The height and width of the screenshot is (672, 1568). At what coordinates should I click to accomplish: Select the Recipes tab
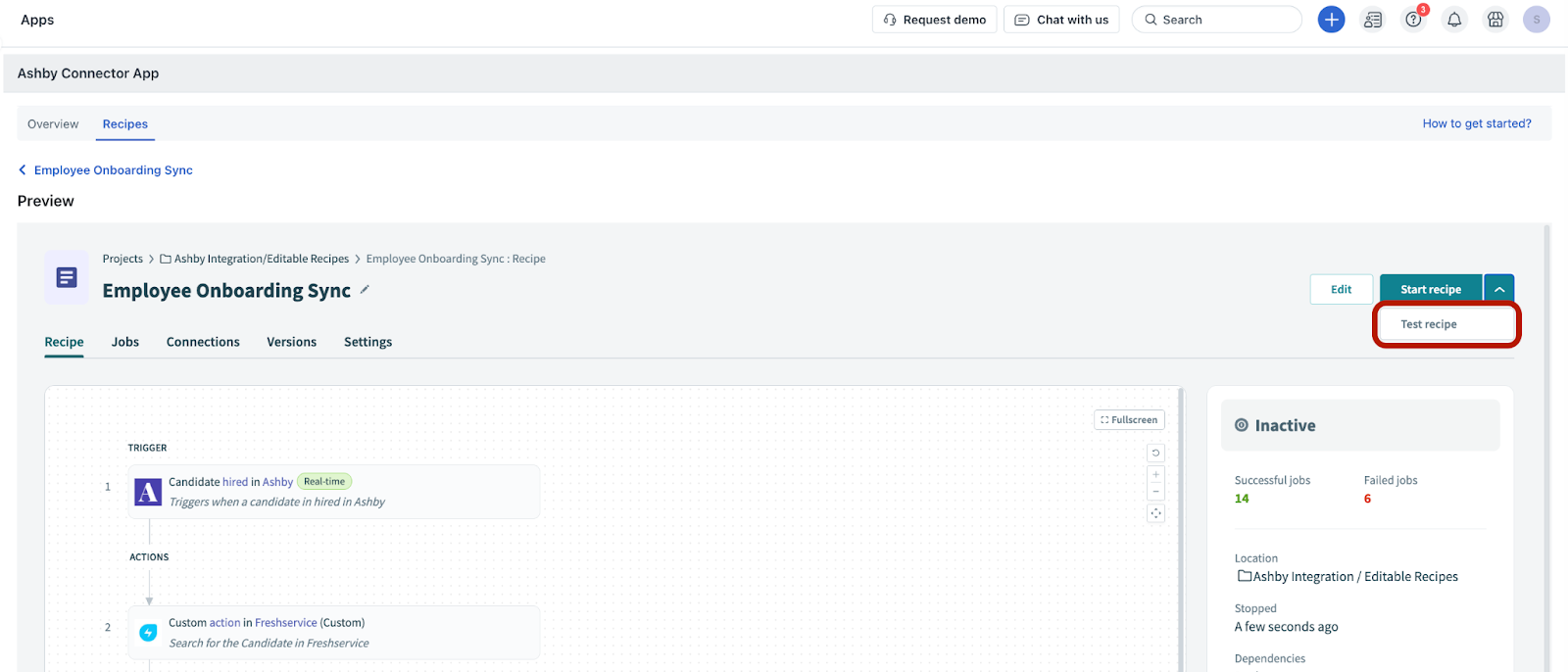tap(125, 124)
